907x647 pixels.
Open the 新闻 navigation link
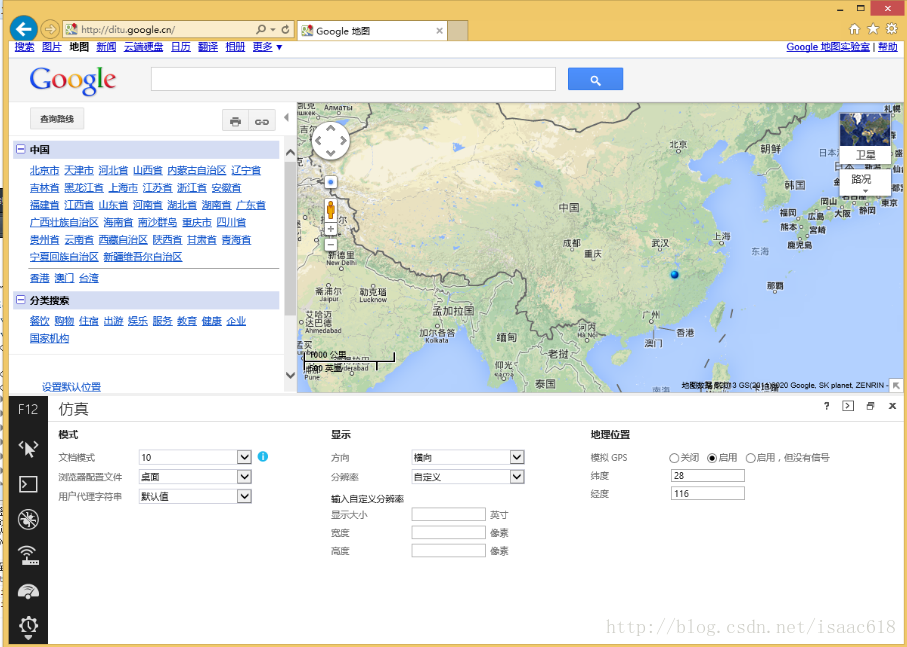106,47
